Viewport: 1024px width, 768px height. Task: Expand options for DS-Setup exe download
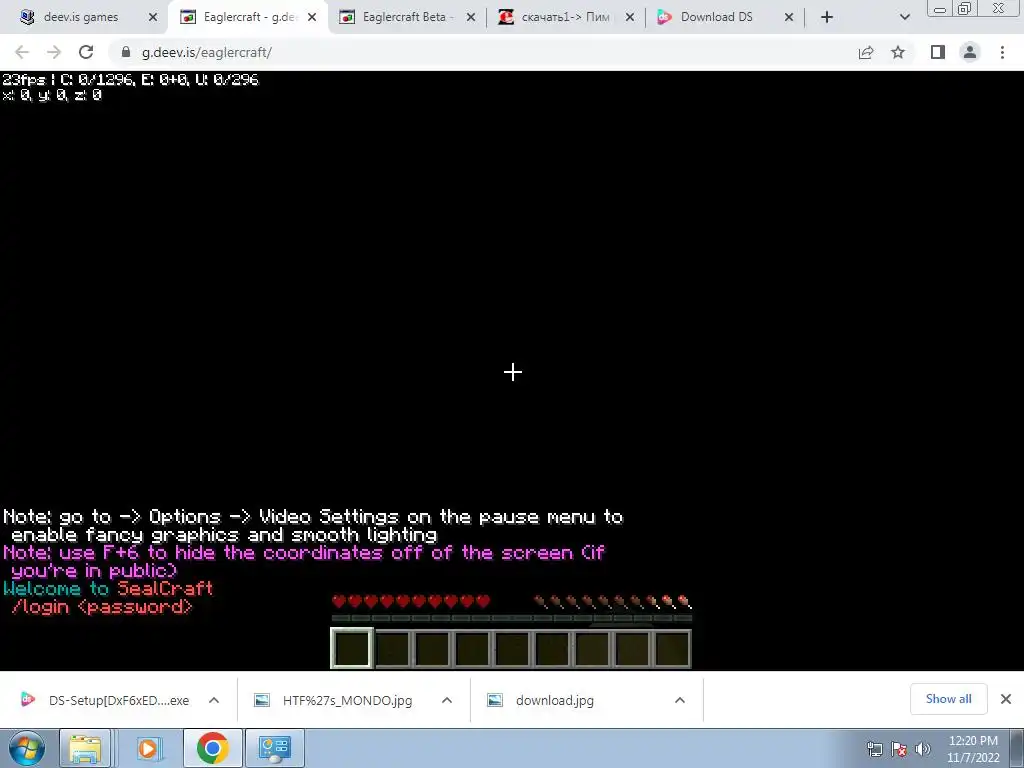tap(214, 700)
